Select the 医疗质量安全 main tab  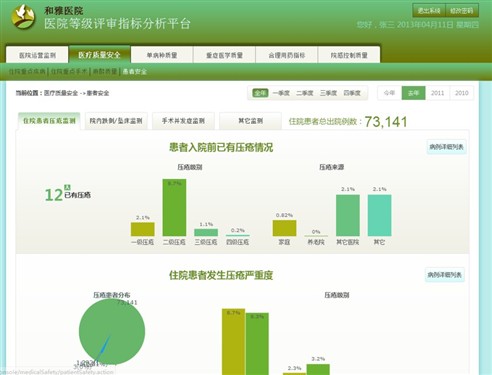point(99,55)
